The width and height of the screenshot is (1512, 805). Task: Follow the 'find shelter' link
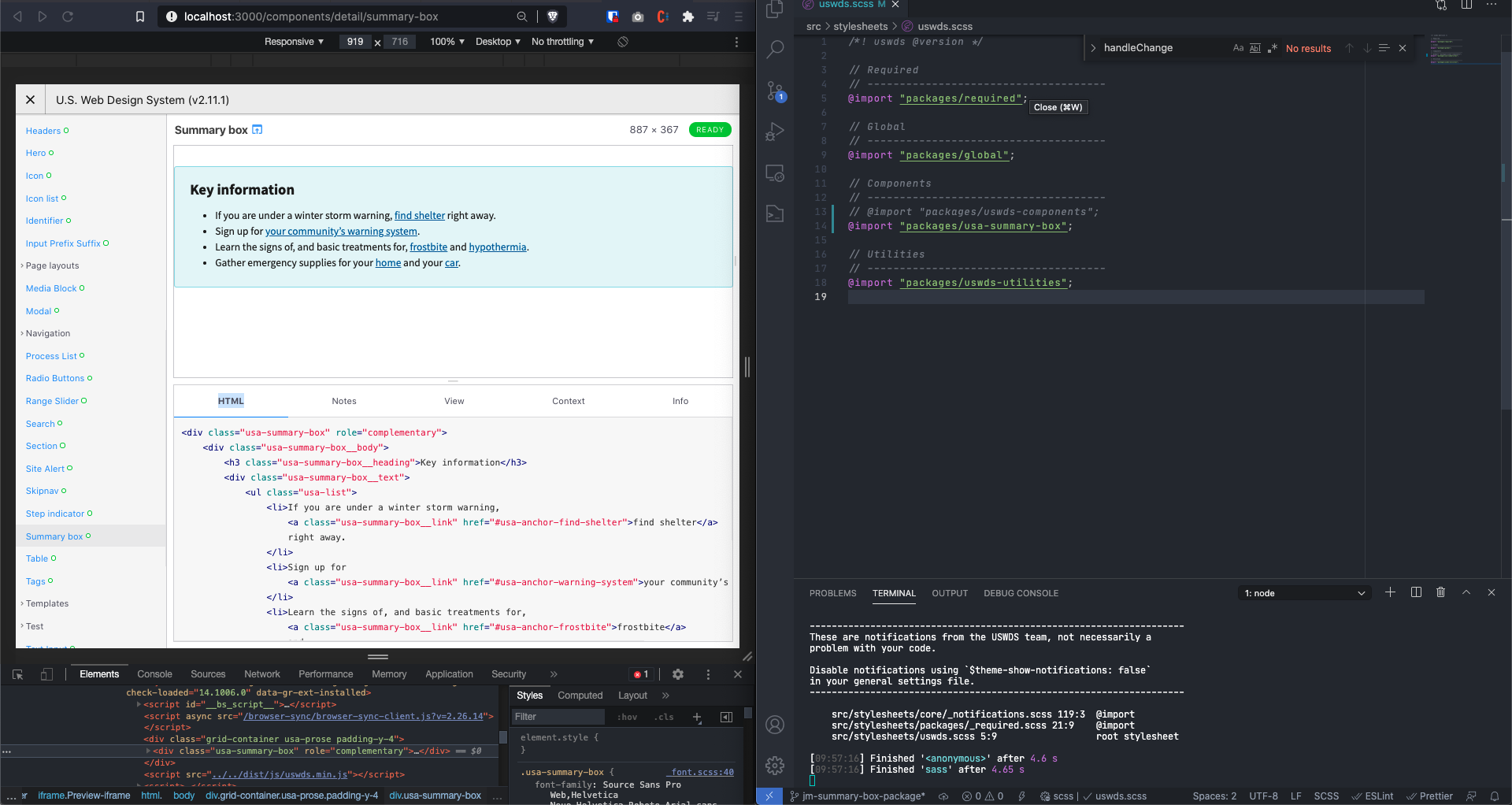(x=420, y=216)
